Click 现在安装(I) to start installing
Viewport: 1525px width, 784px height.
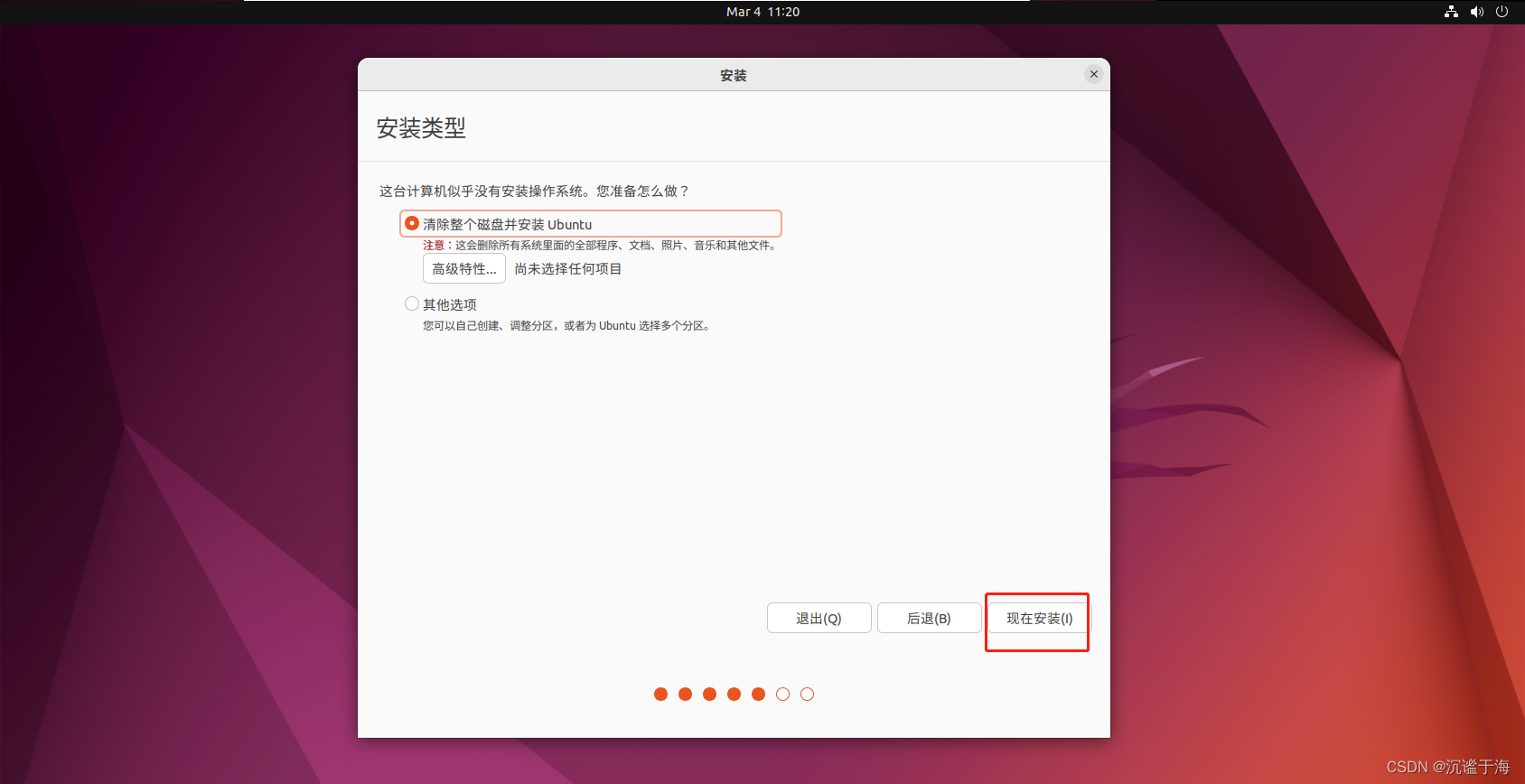tap(1040, 619)
